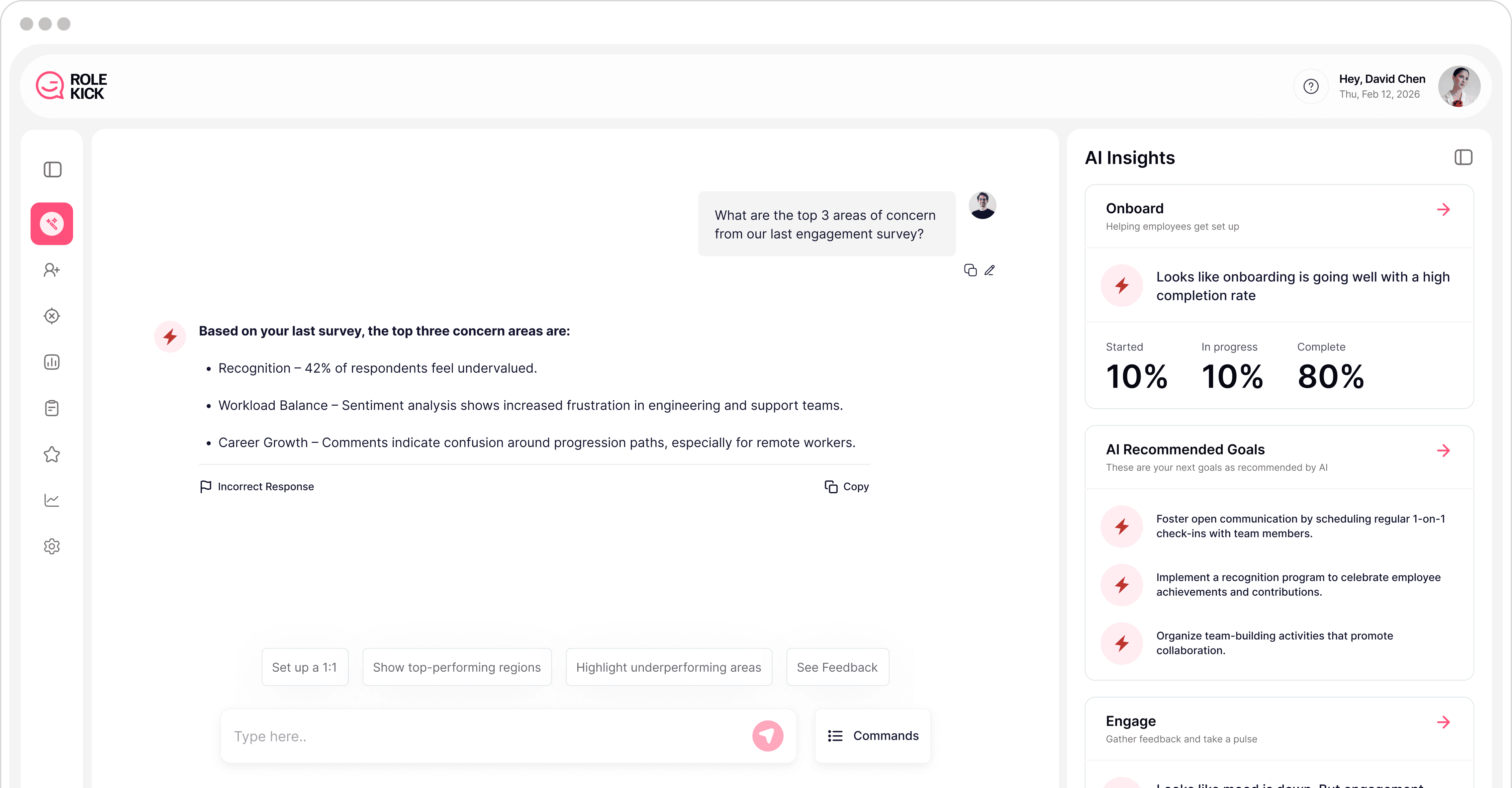Open the trends line chart icon
This screenshot has width=1512, height=788.
pos(52,500)
